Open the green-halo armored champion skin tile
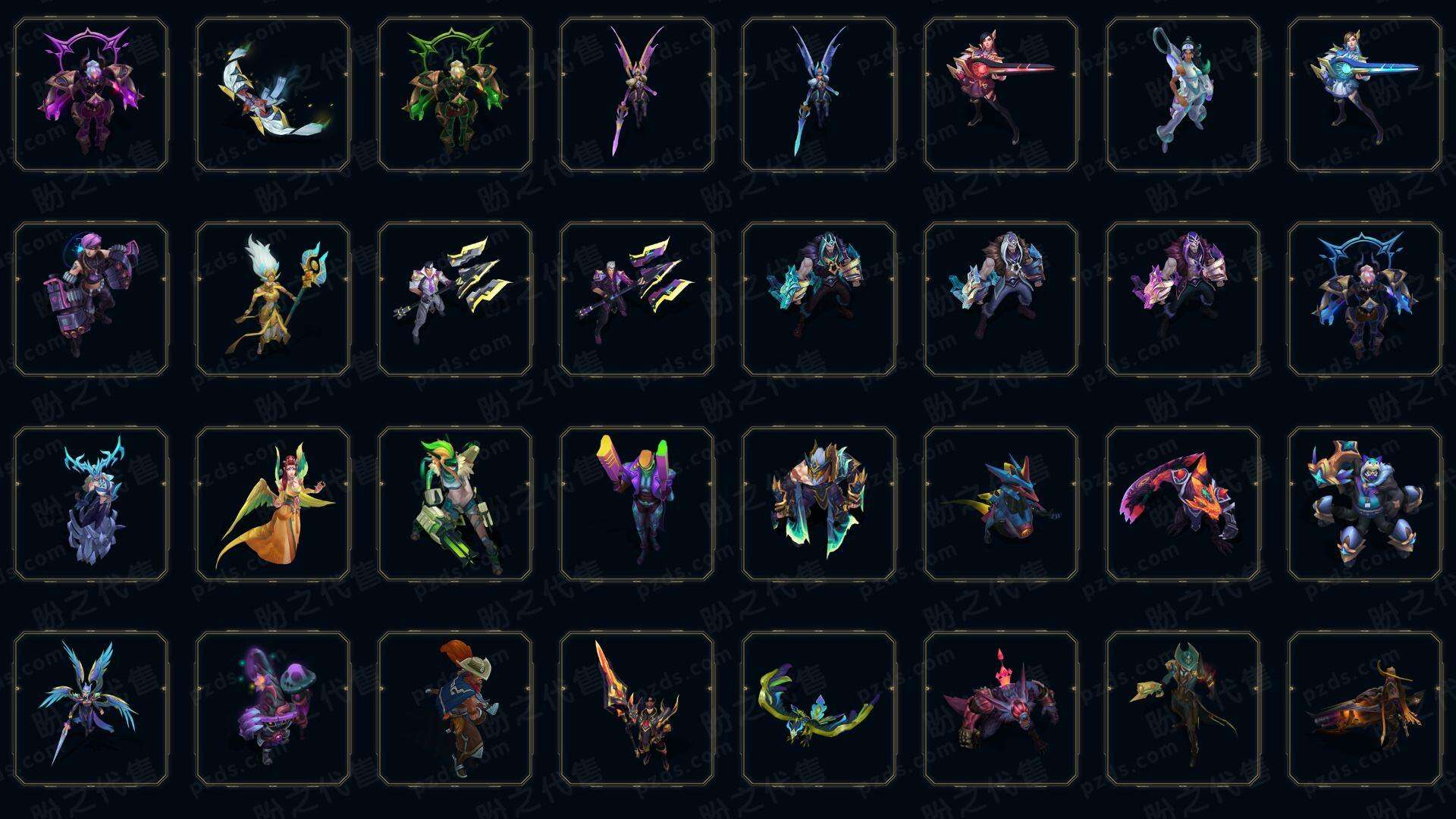Screen dimensions: 1456x819 point(455,94)
